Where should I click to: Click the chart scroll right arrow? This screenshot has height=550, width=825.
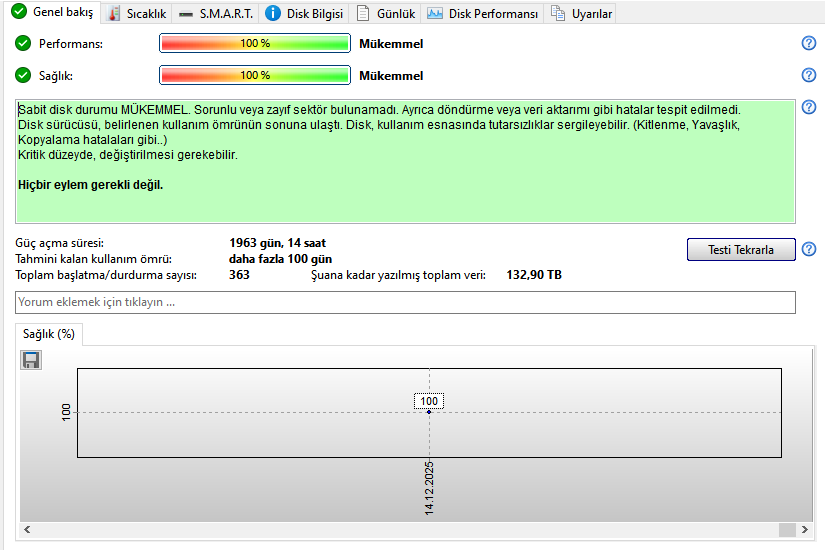click(x=804, y=529)
